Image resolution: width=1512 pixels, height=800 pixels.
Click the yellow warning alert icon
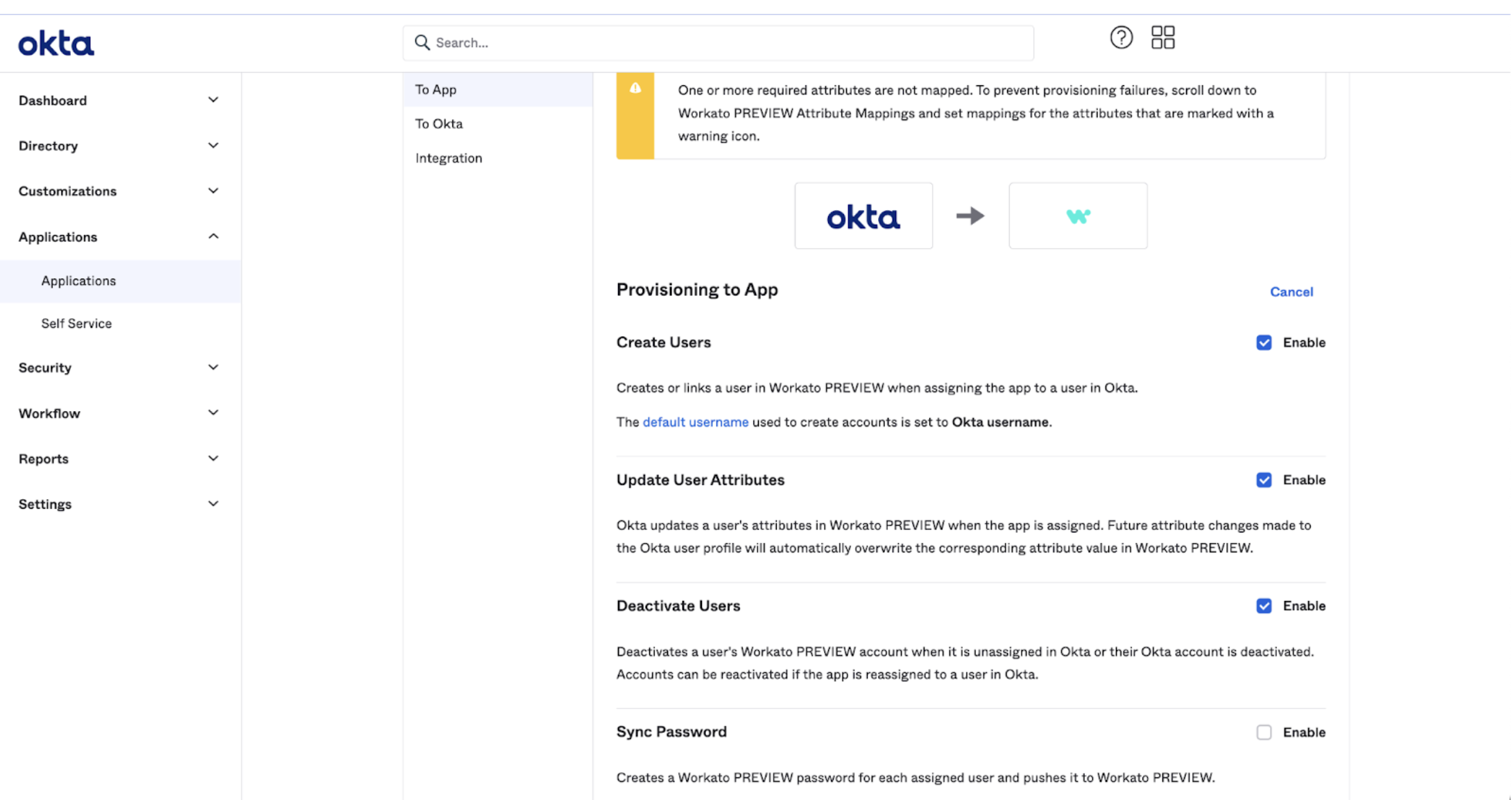pyautogui.click(x=635, y=89)
